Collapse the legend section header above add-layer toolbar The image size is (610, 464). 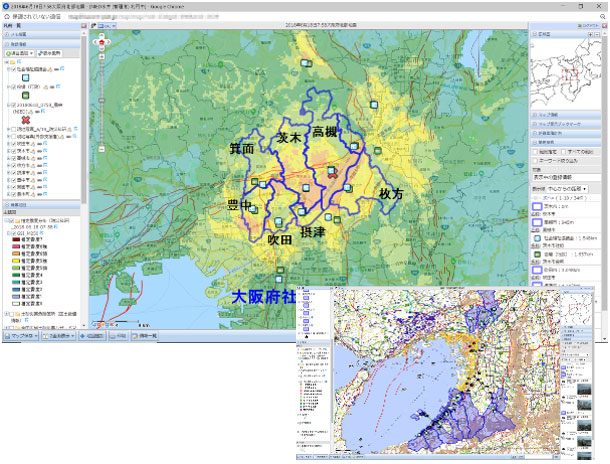(x=42, y=44)
